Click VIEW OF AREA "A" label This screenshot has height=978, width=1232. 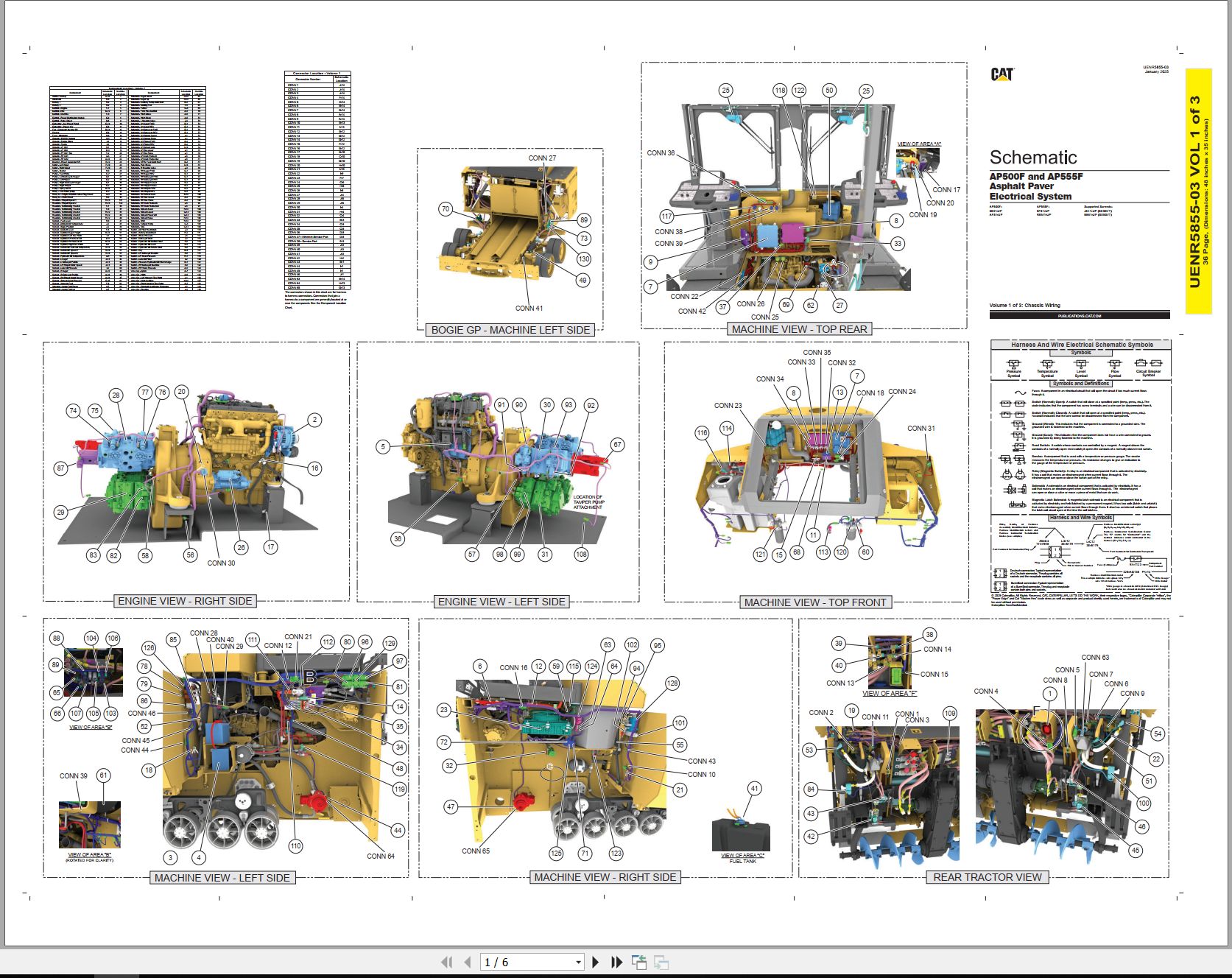(x=919, y=144)
